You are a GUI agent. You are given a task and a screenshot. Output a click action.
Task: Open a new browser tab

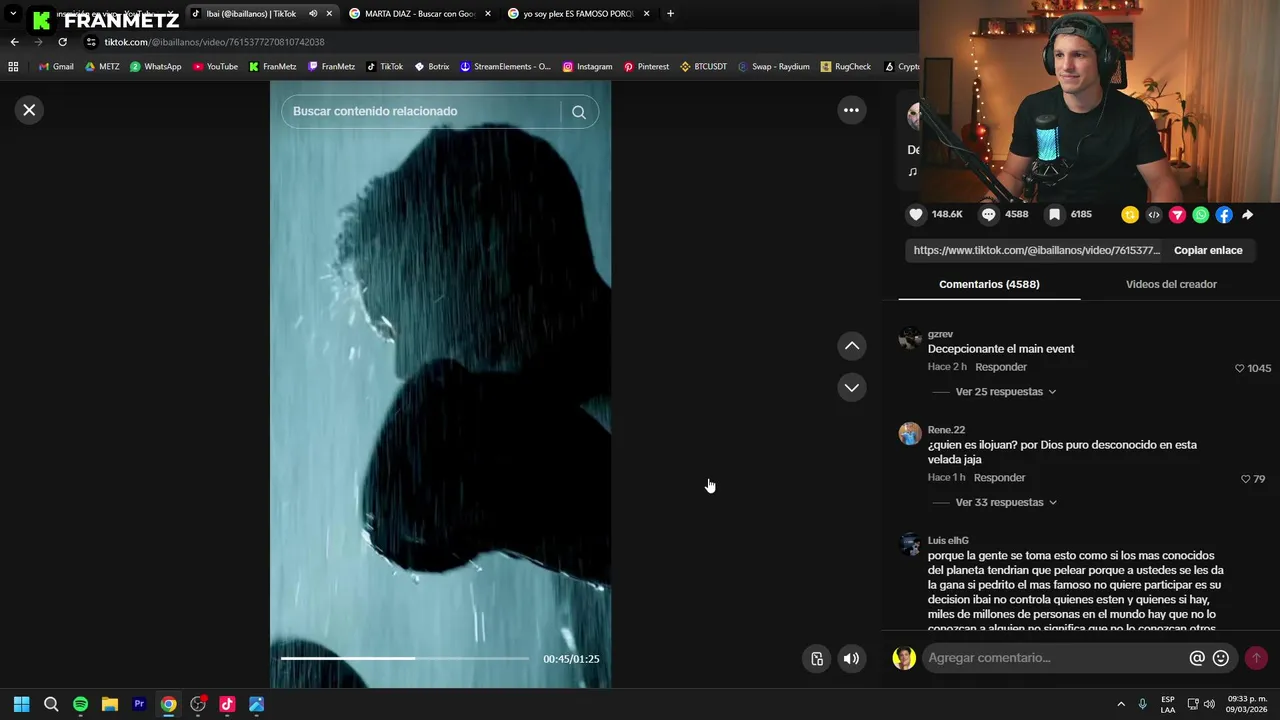click(670, 14)
